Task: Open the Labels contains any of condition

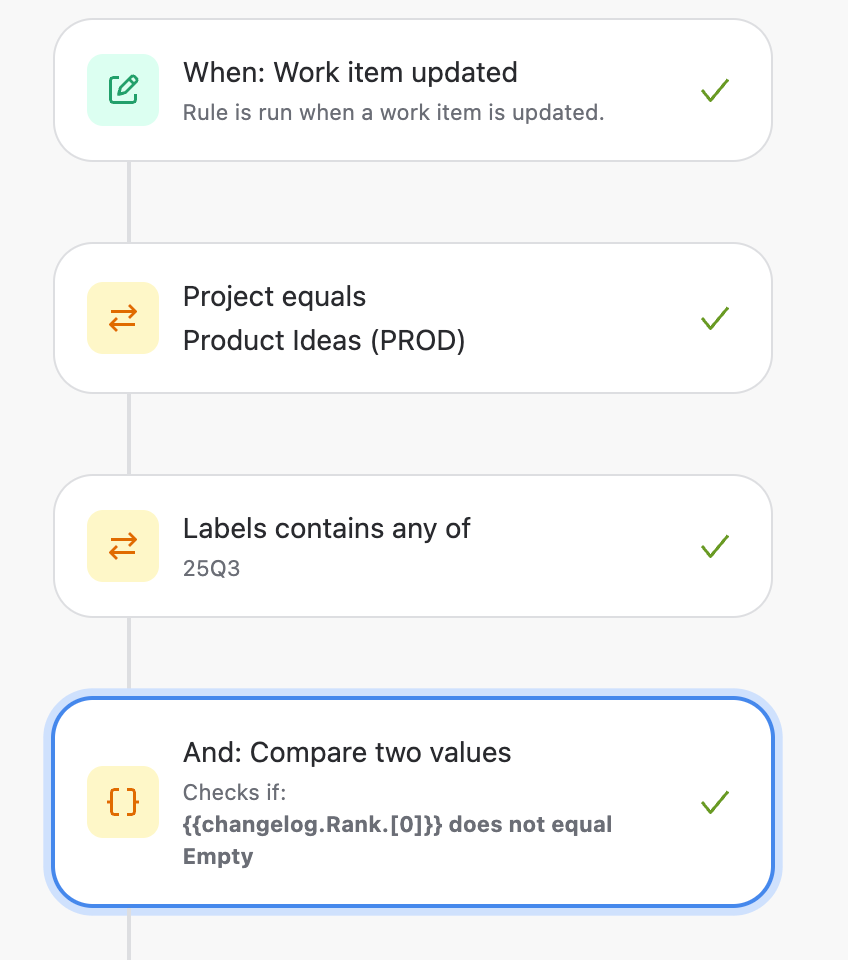Action: point(413,546)
